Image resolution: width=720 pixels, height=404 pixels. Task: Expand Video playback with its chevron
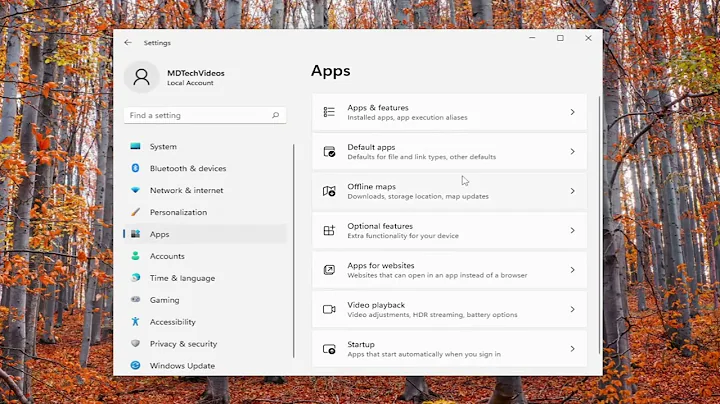[572, 309]
